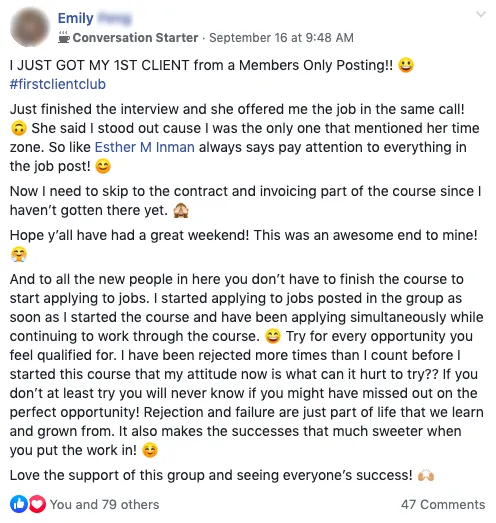Click the blue Like reaction icon
Screen dimensions: 496x523
click(x=19, y=504)
